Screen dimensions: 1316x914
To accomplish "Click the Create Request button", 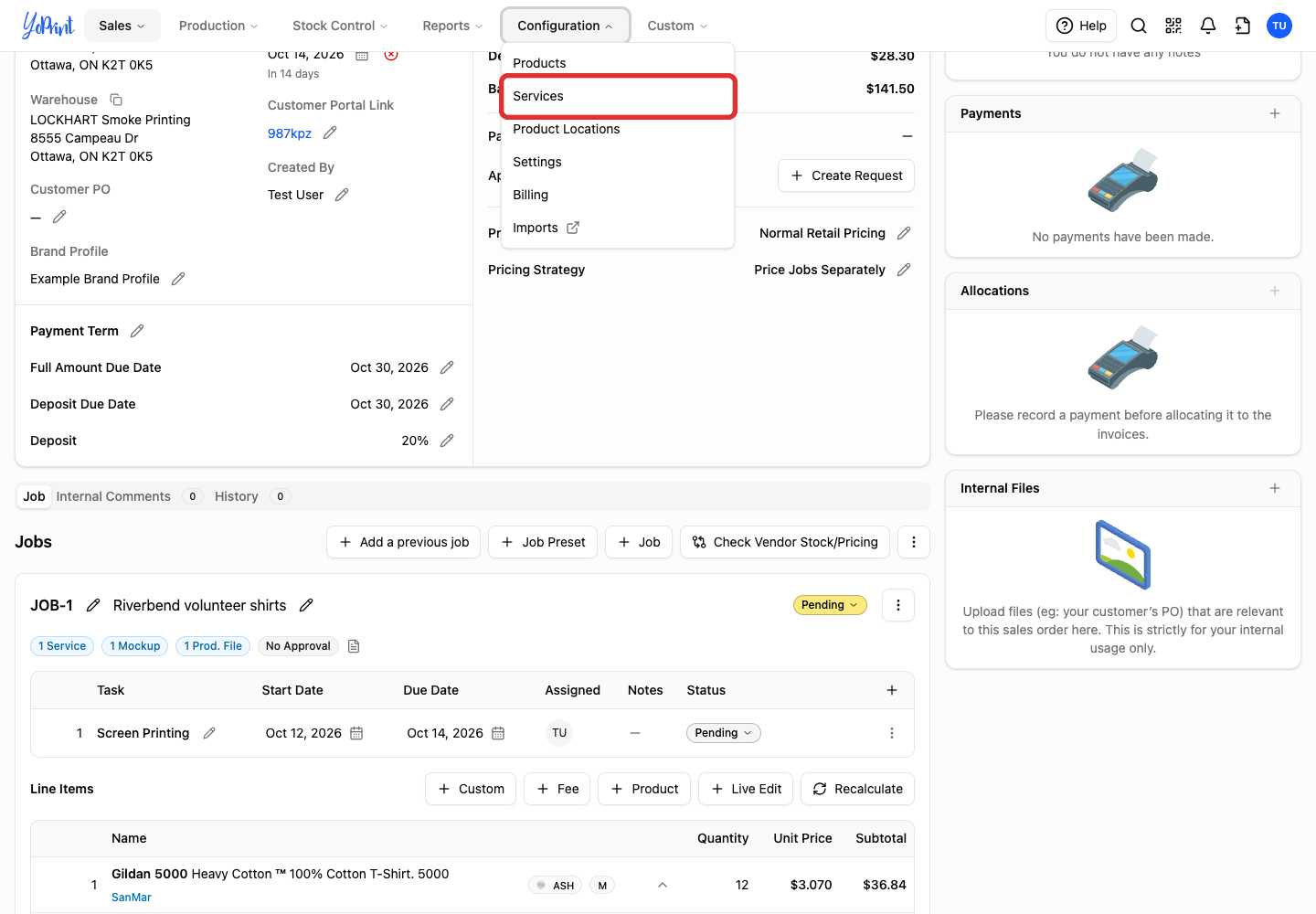I will [x=846, y=175].
